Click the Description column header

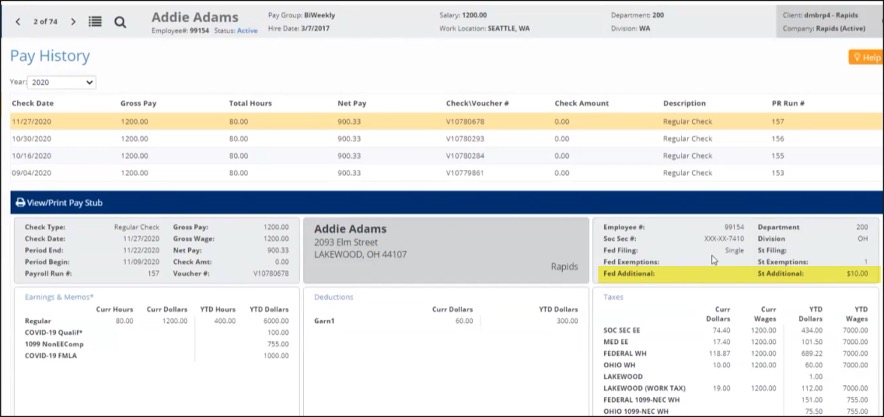click(x=685, y=103)
